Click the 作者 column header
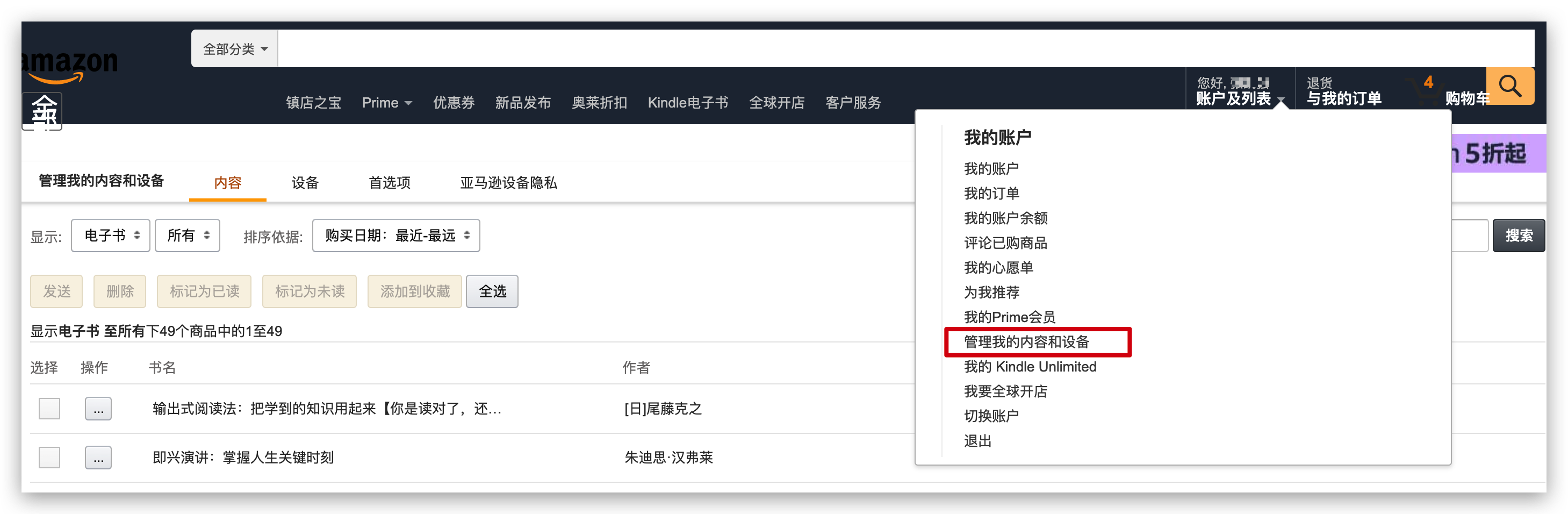Viewport: 1568px width, 514px height. point(637,367)
